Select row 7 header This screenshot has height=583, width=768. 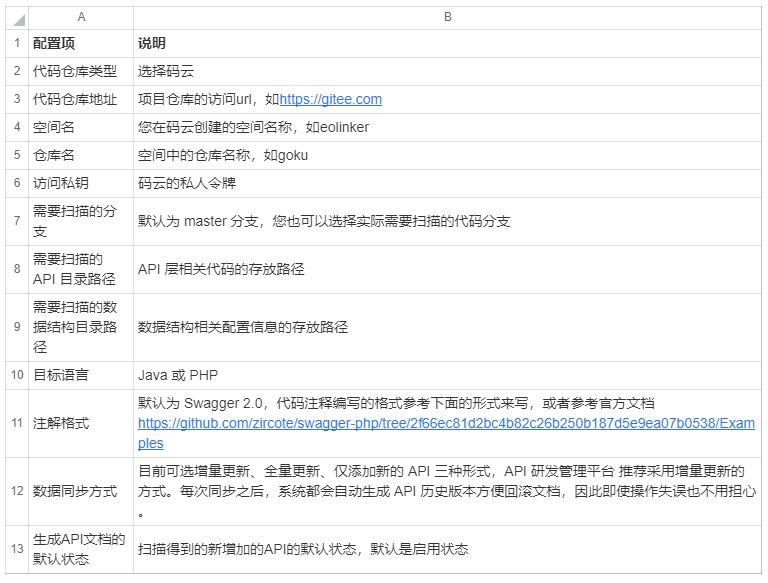(x=17, y=221)
